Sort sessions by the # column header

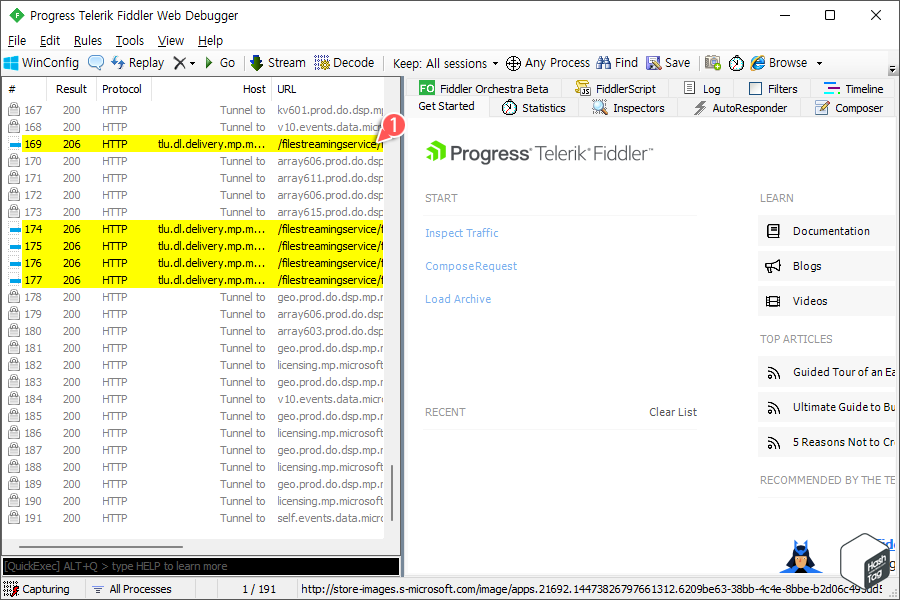24,89
